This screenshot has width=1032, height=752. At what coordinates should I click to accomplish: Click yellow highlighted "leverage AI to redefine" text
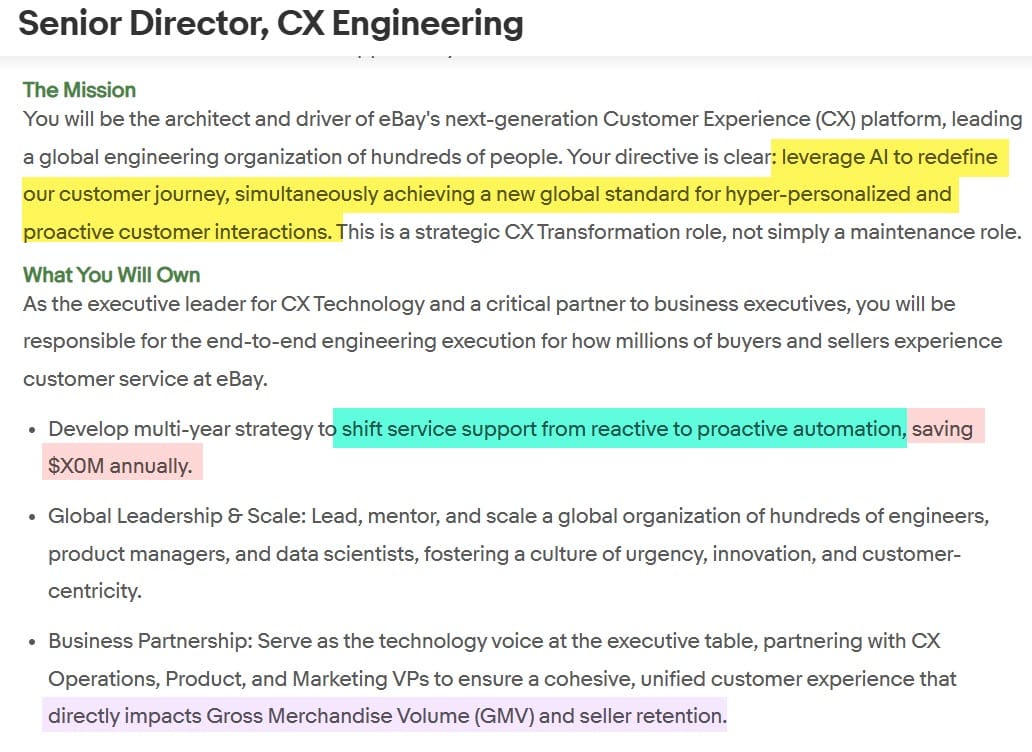click(889, 158)
